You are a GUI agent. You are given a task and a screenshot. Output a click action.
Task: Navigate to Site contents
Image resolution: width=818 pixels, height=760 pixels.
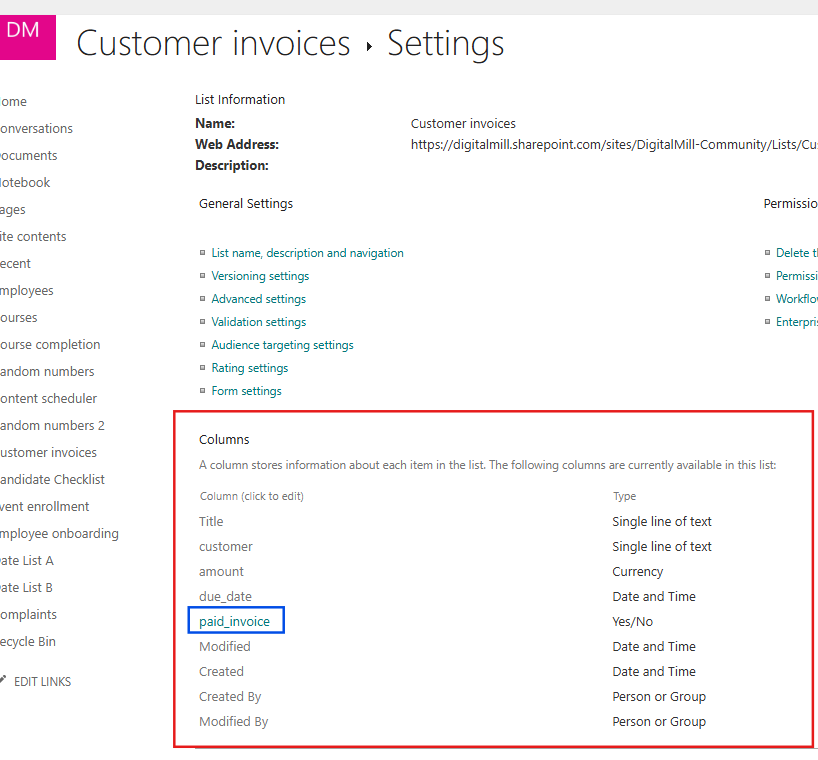pyautogui.click(x=33, y=235)
